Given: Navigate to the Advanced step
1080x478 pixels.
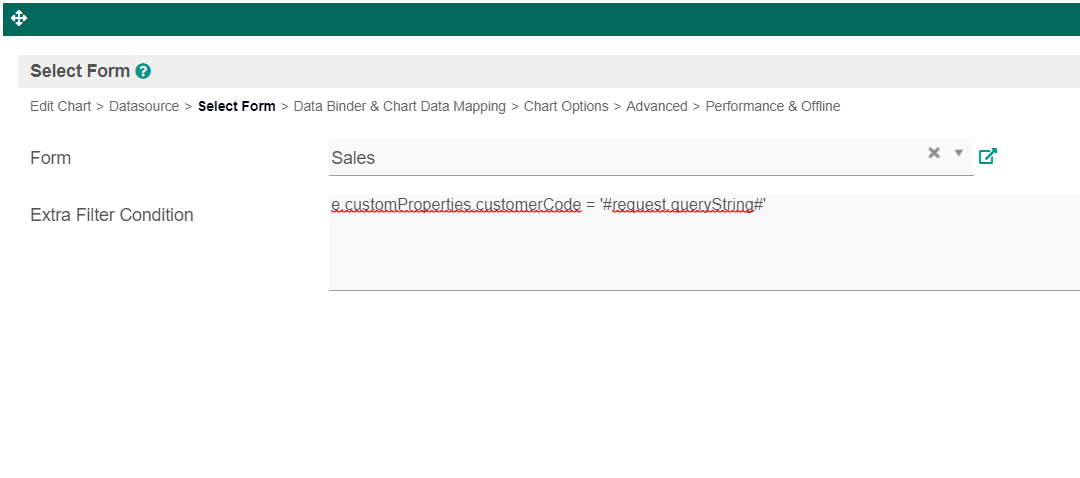Looking at the screenshot, I should [656, 106].
